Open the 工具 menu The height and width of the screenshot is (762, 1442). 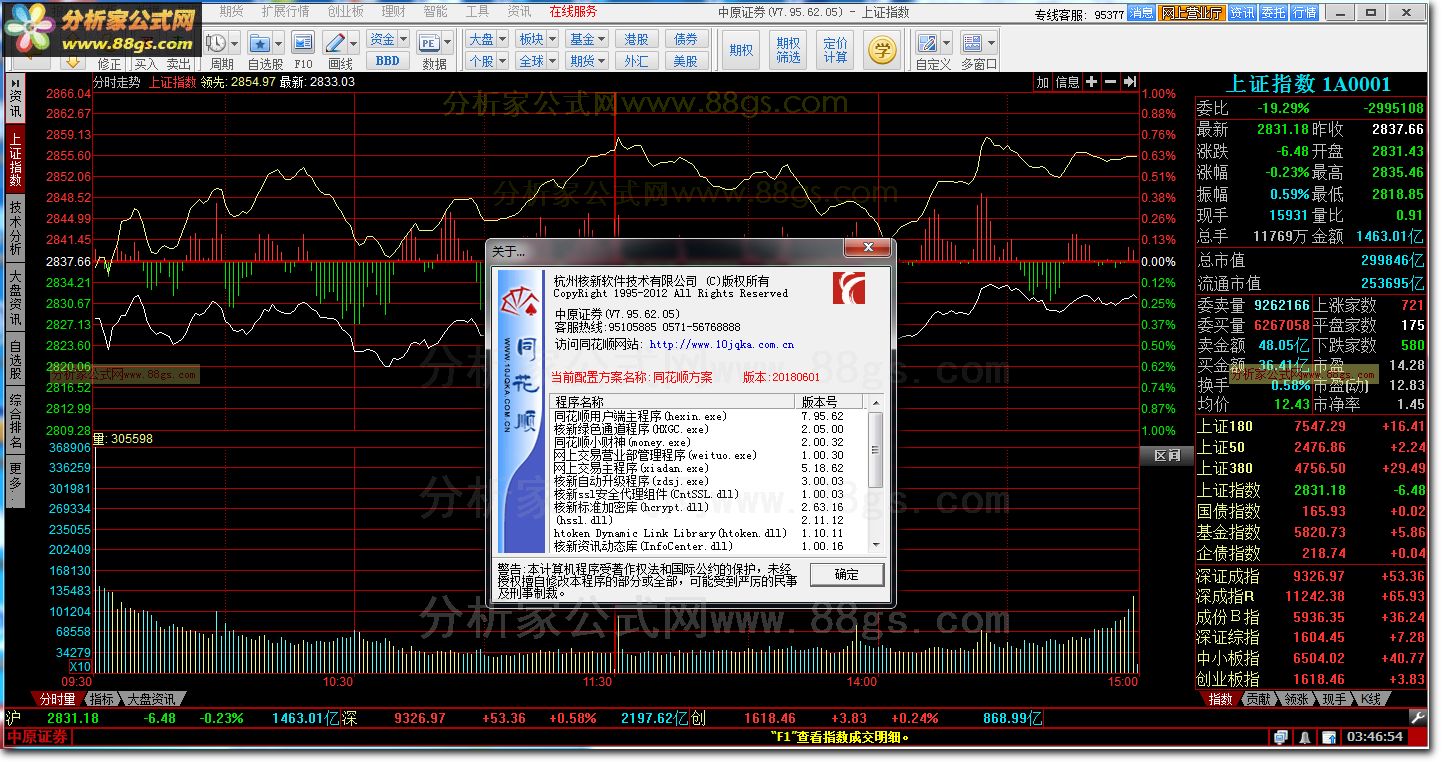pos(478,11)
